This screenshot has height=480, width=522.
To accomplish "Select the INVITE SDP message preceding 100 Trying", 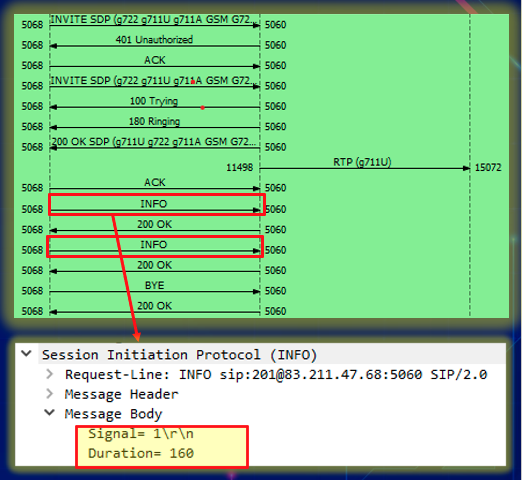I will [x=154, y=81].
